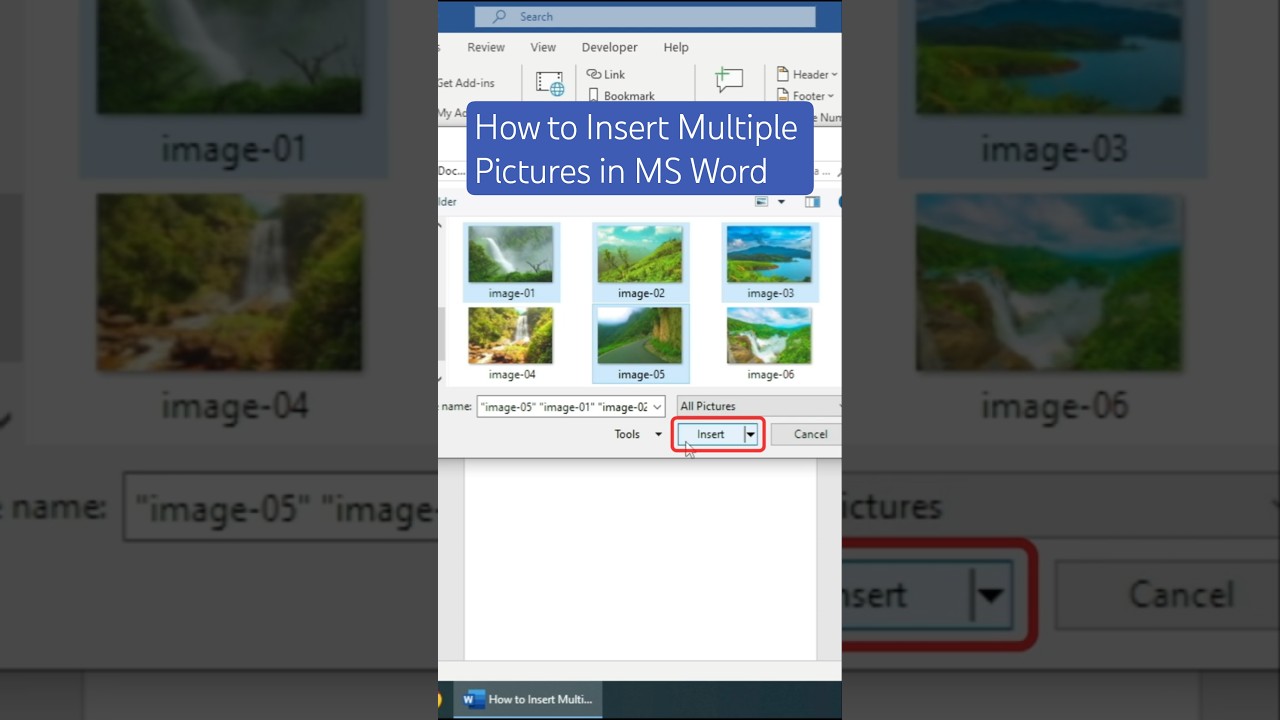Click Get Add-ins

click(x=466, y=83)
